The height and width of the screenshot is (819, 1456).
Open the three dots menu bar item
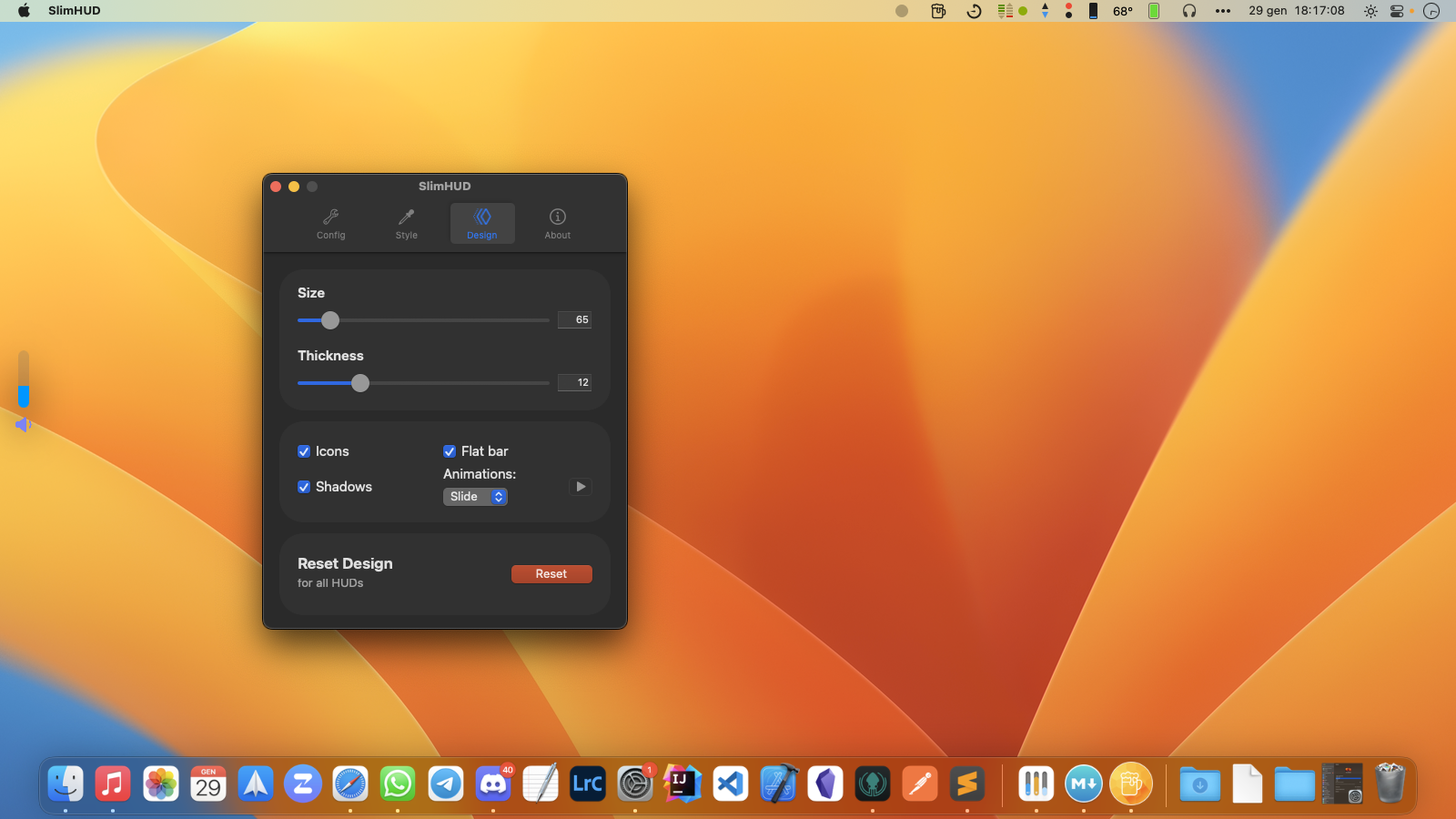pyautogui.click(x=1223, y=11)
